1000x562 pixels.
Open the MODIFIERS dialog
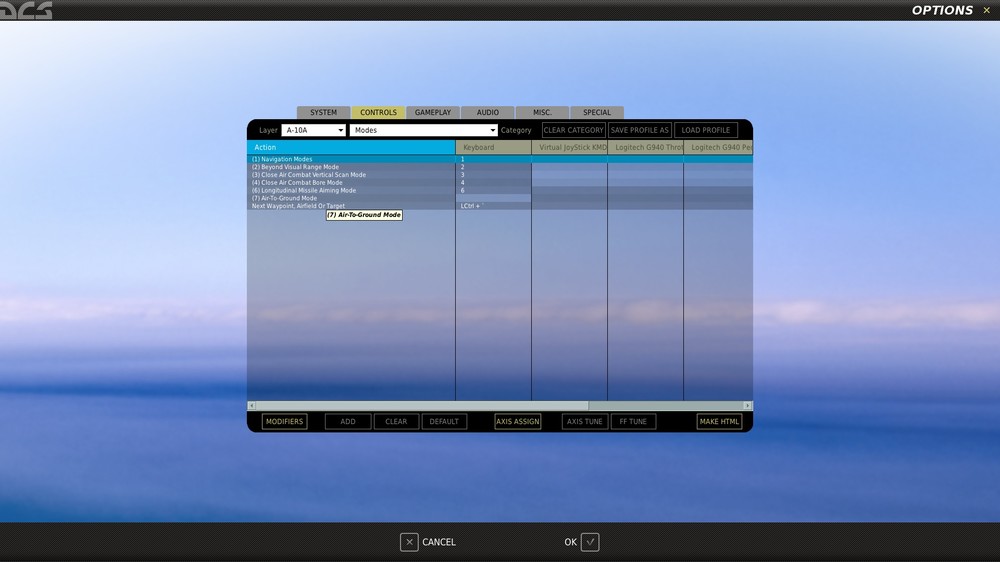(x=284, y=422)
